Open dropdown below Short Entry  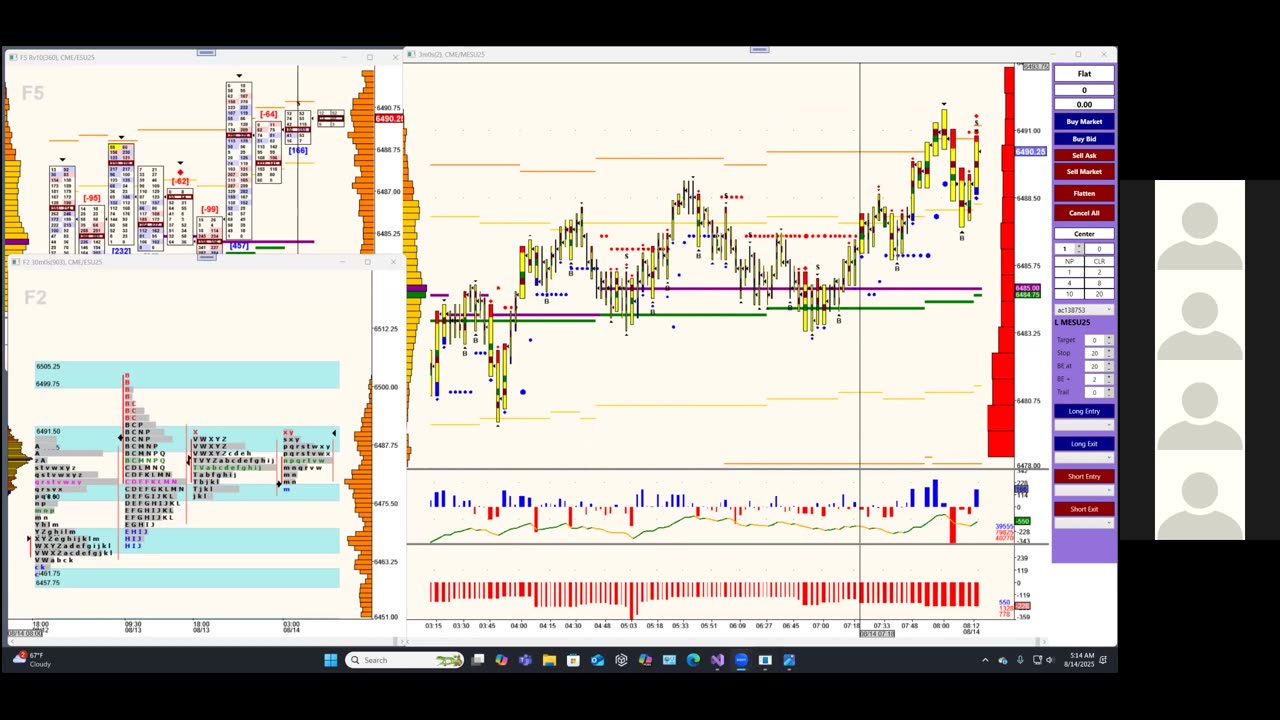1084,490
